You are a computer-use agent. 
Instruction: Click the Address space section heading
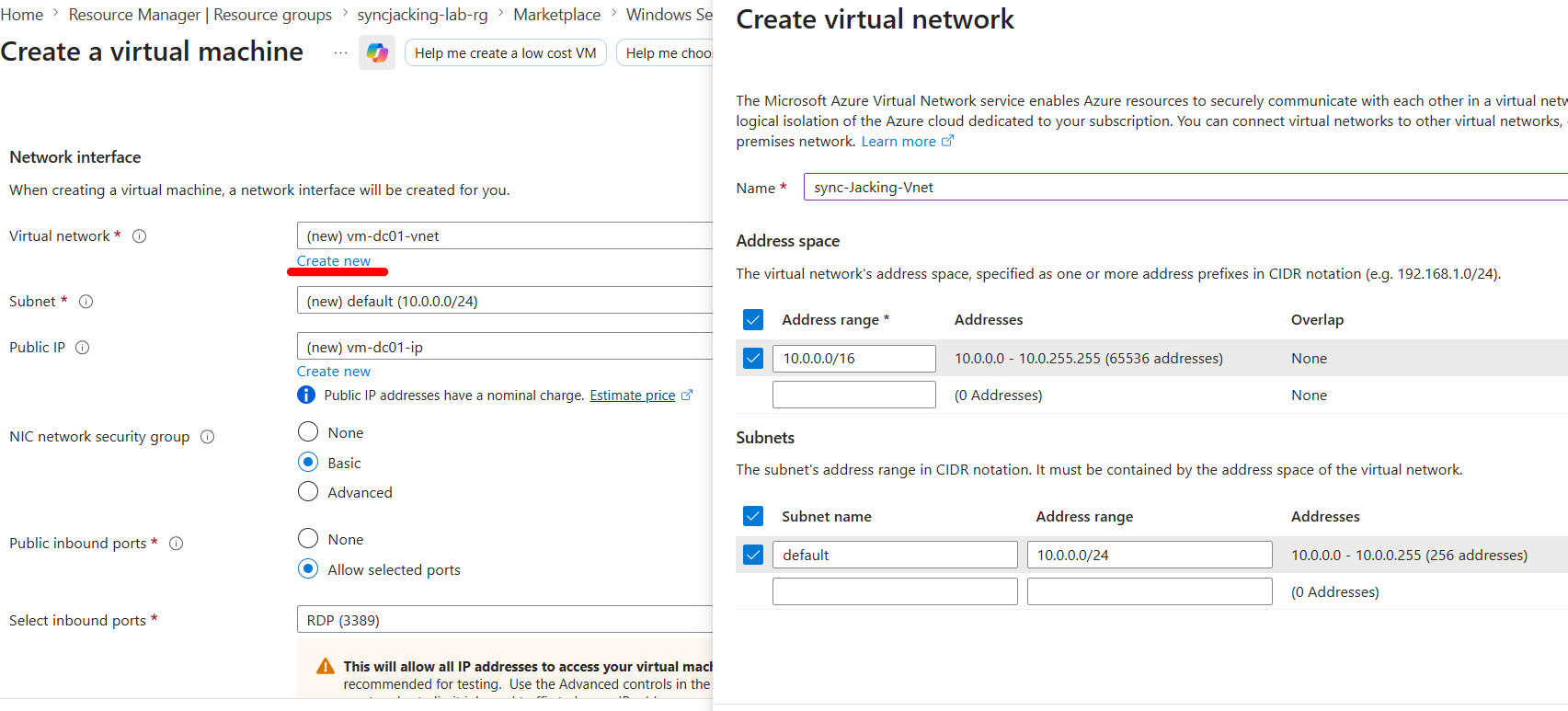pyautogui.click(x=788, y=241)
